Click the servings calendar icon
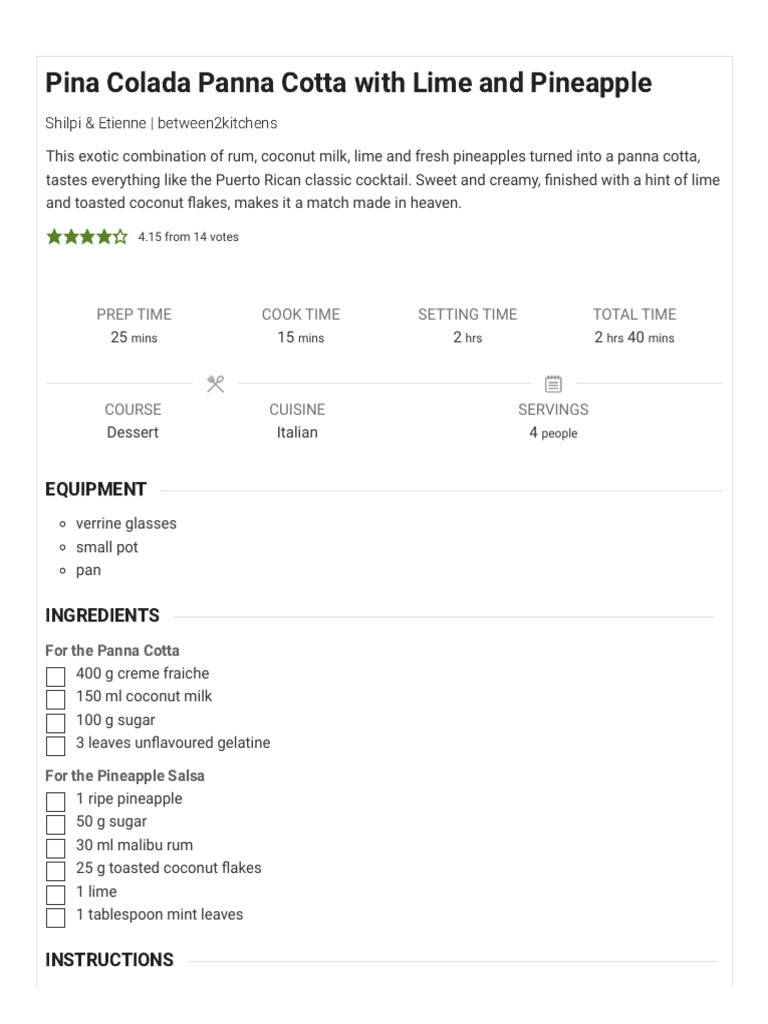Screen dimensions: 768x1024 (x=553, y=384)
